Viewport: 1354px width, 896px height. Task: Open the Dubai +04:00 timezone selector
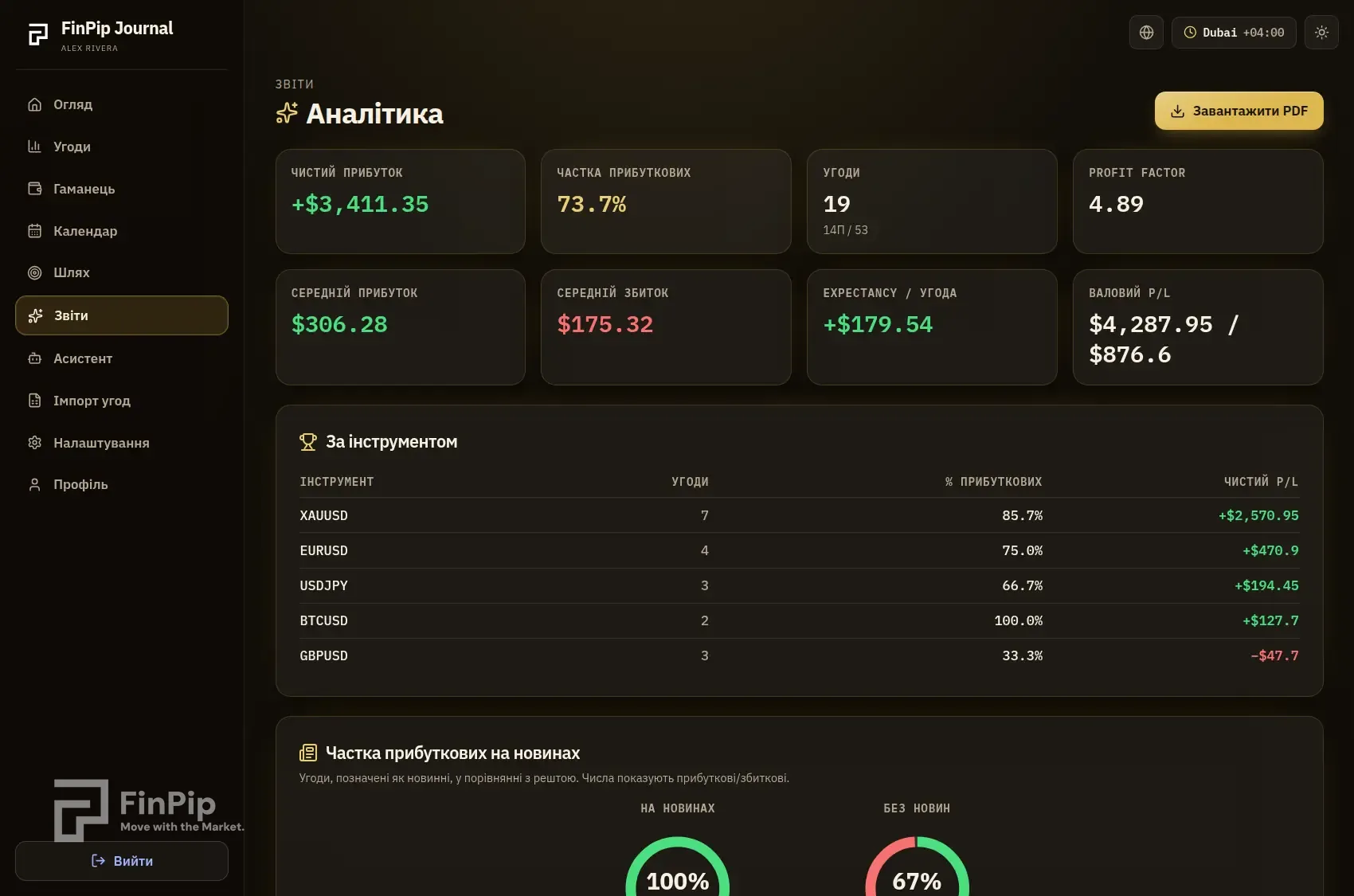pyautogui.click(x=1234, y=33)
